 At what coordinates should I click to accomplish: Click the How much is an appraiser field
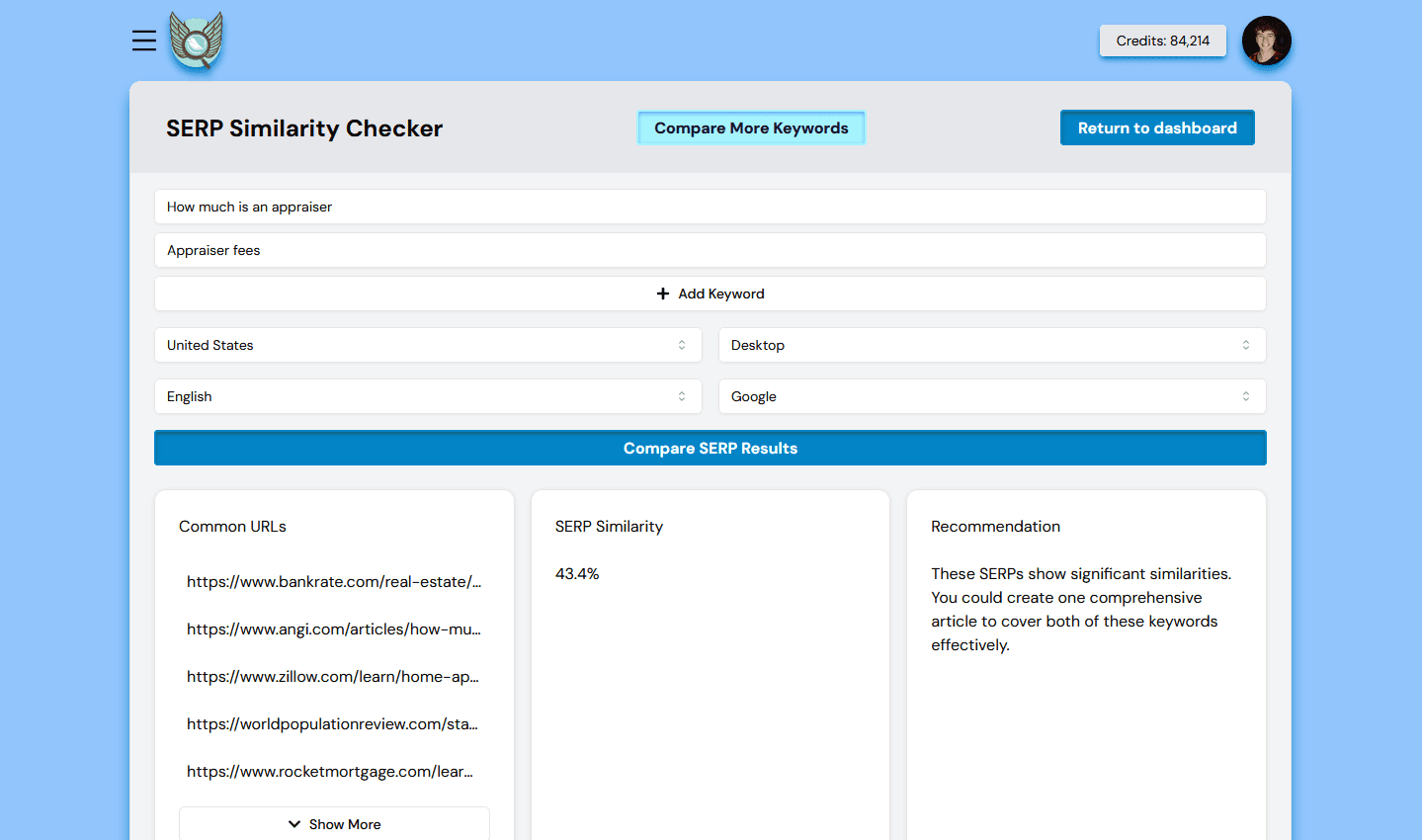tap(710, 207)
